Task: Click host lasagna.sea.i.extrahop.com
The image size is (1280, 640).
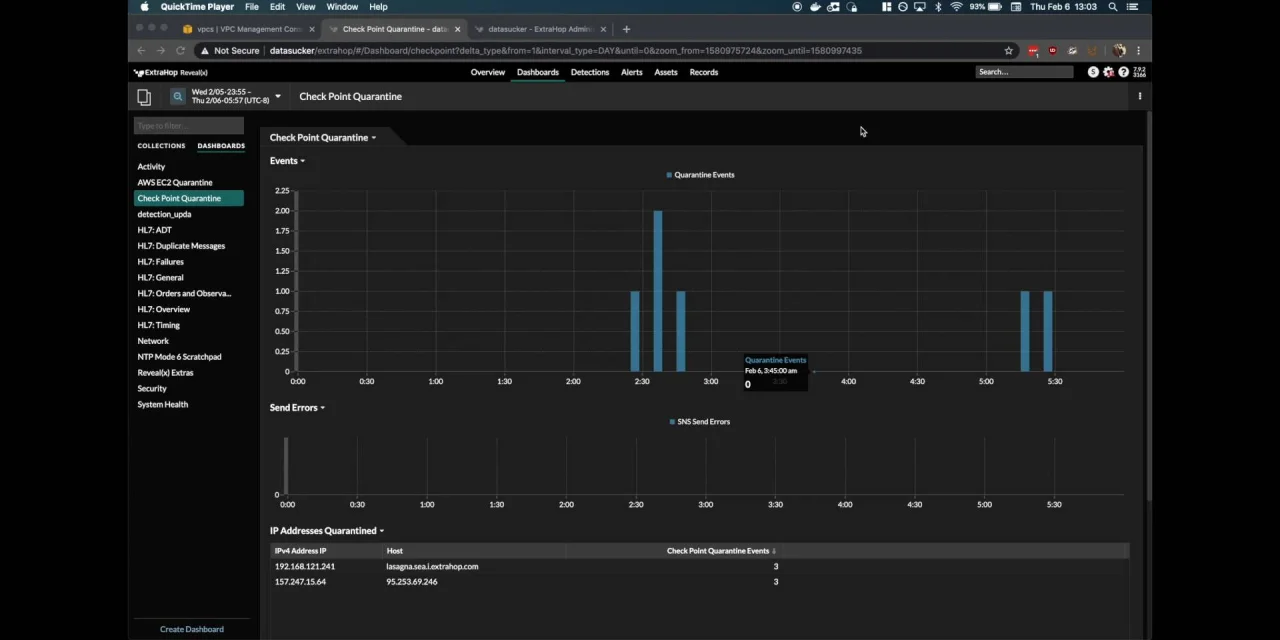Action: pyautogui.click(x=432, y=567)
